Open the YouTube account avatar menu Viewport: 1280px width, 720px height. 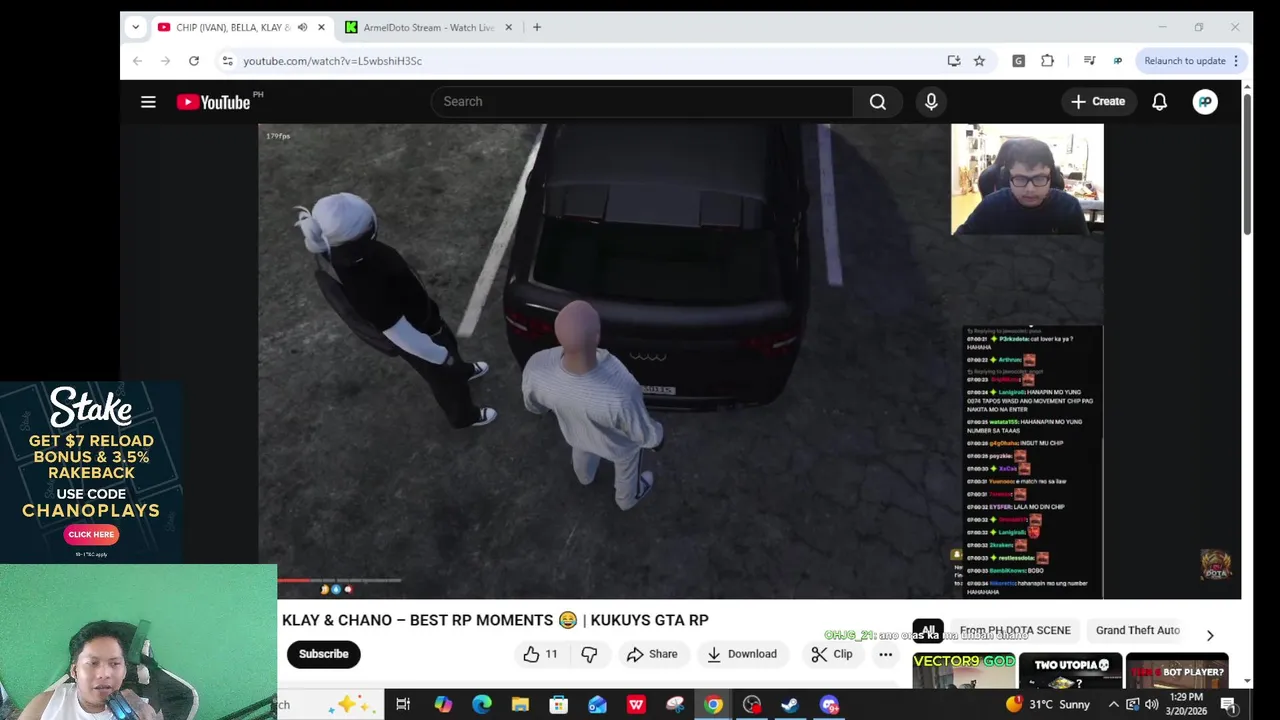1205,101
